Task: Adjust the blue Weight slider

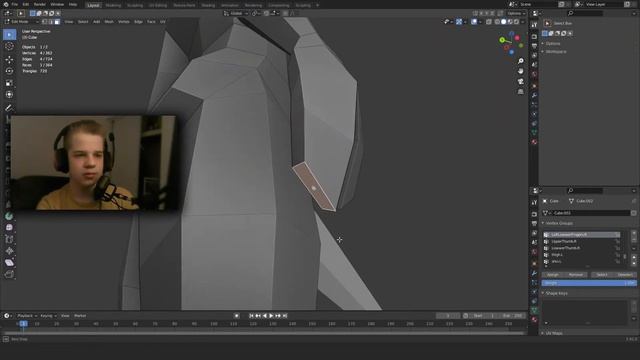Action: click(589, 283)
